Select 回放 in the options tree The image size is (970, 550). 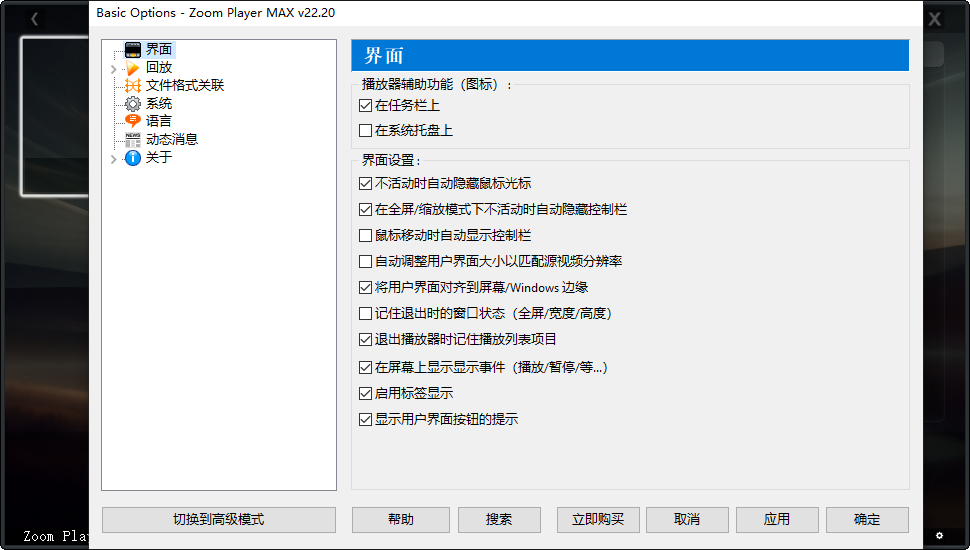159,67
